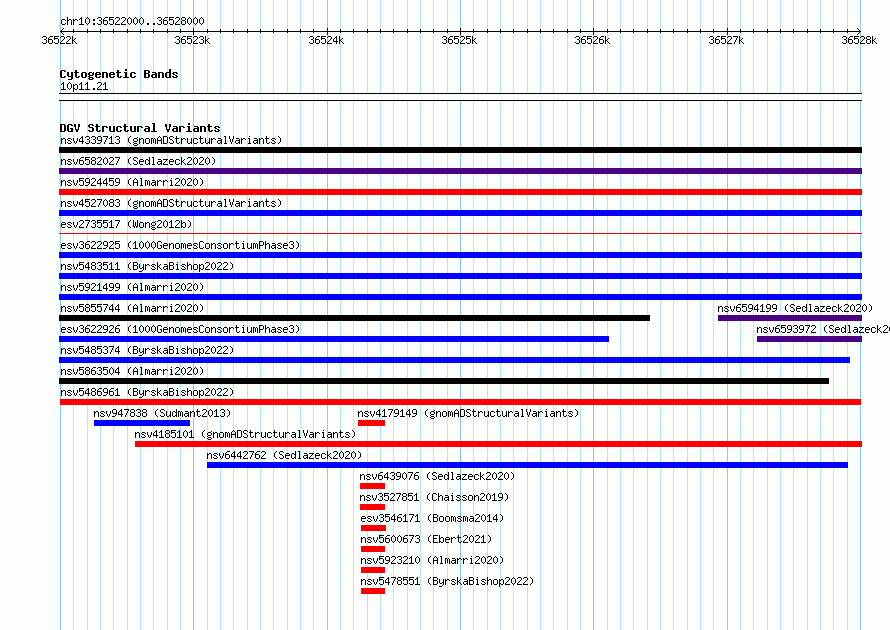Viewport: 890px width, 630px height.
Task: Select nsv5478551 (ByrskaBishop2022) label
Action: [447, 581]
